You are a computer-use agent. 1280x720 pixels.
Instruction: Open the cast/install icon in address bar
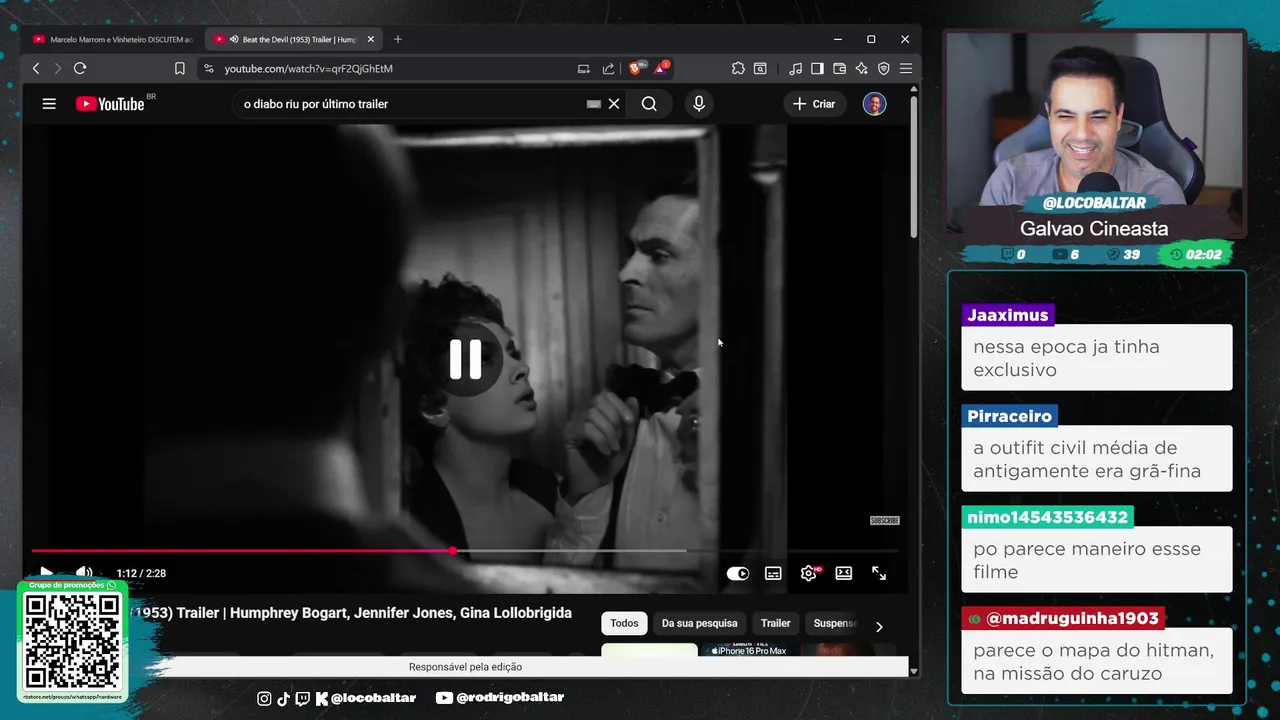point(584,68)
